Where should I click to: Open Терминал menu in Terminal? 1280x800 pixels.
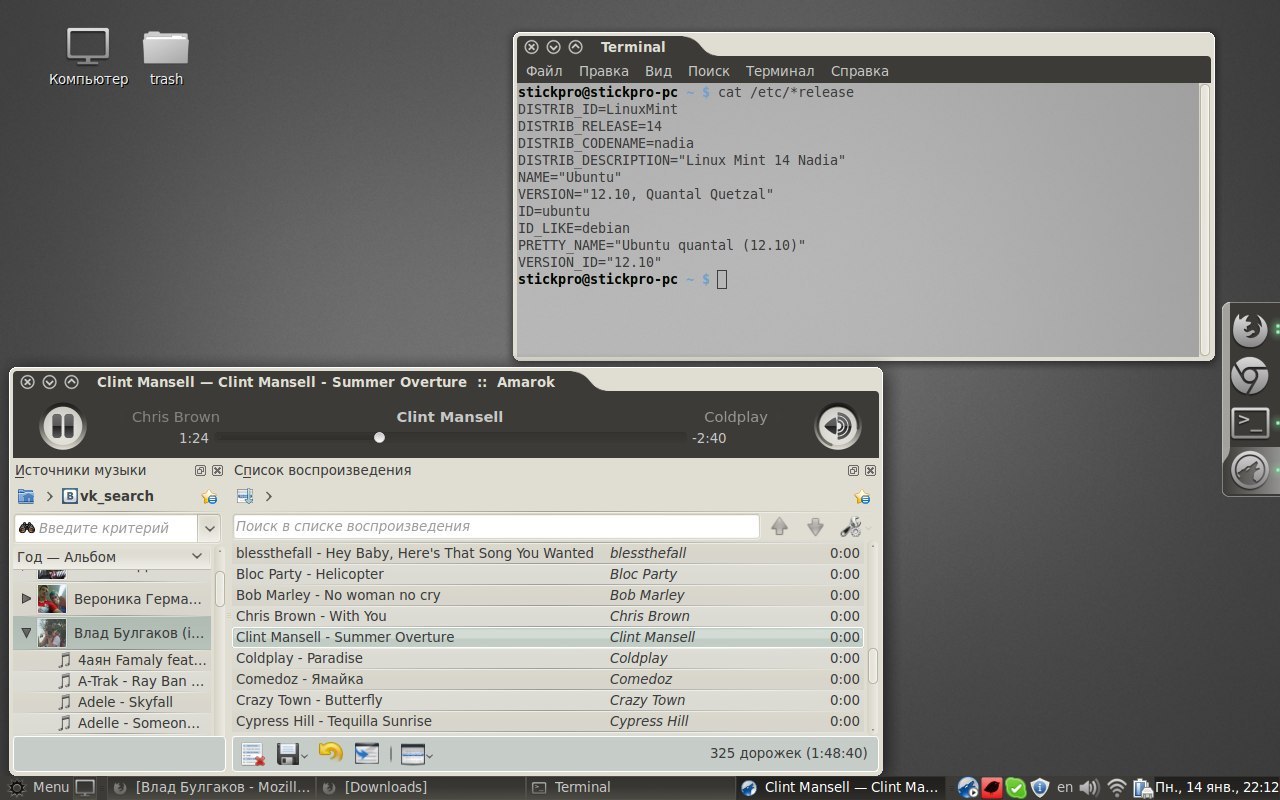[780, 71]
